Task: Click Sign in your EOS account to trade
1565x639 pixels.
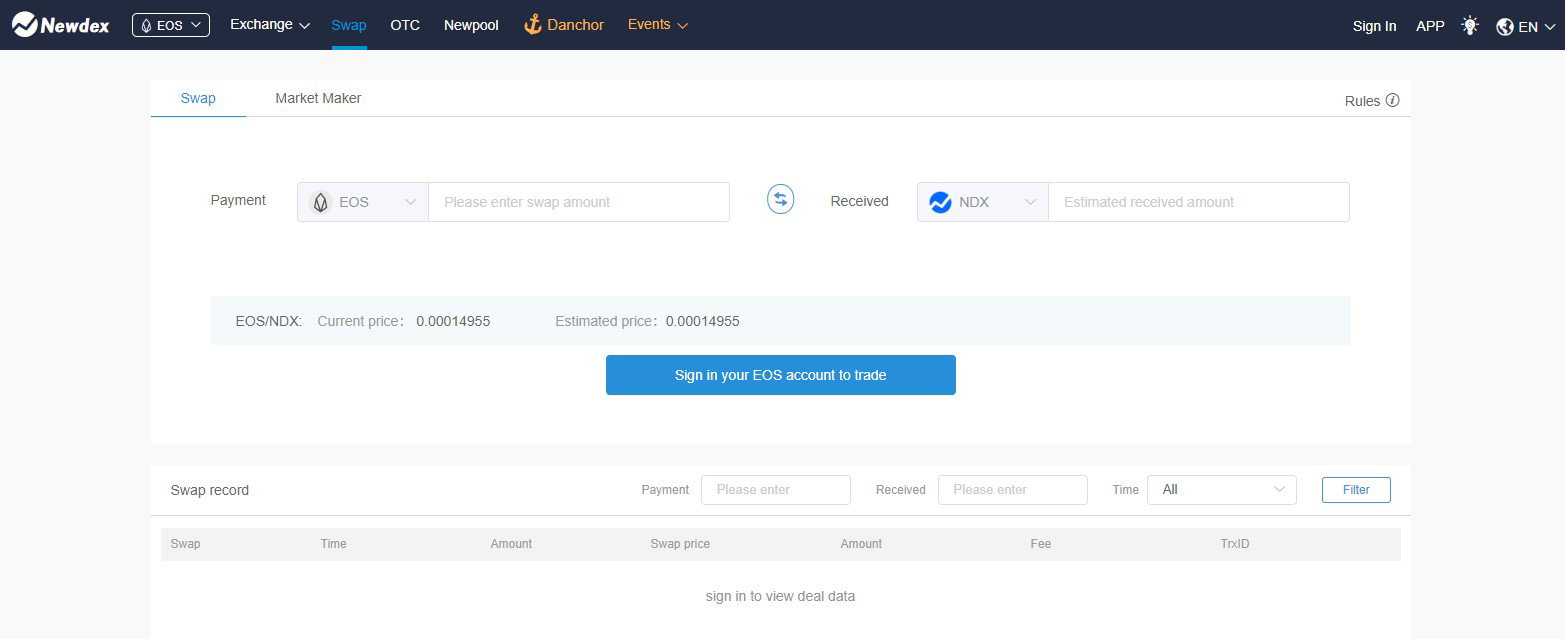Action: pos(781,375)
